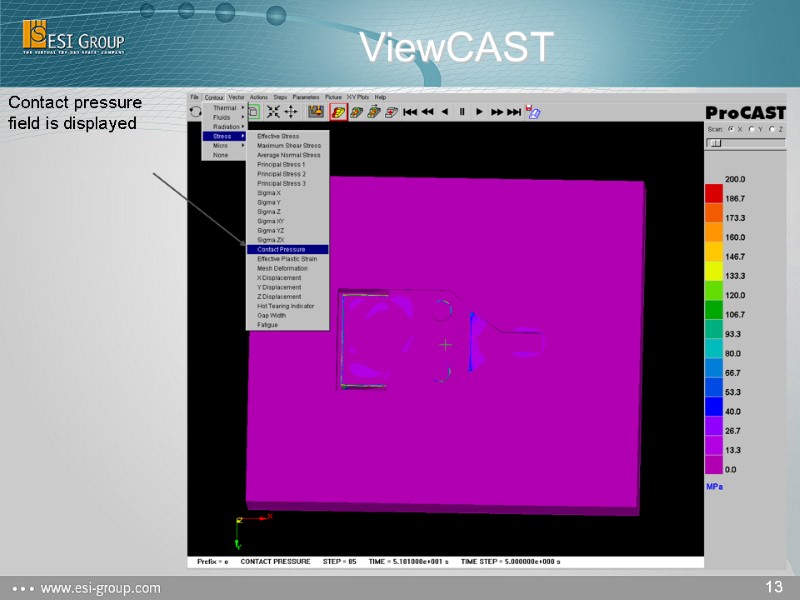Select Sigma XY entry

pos(288,221)
